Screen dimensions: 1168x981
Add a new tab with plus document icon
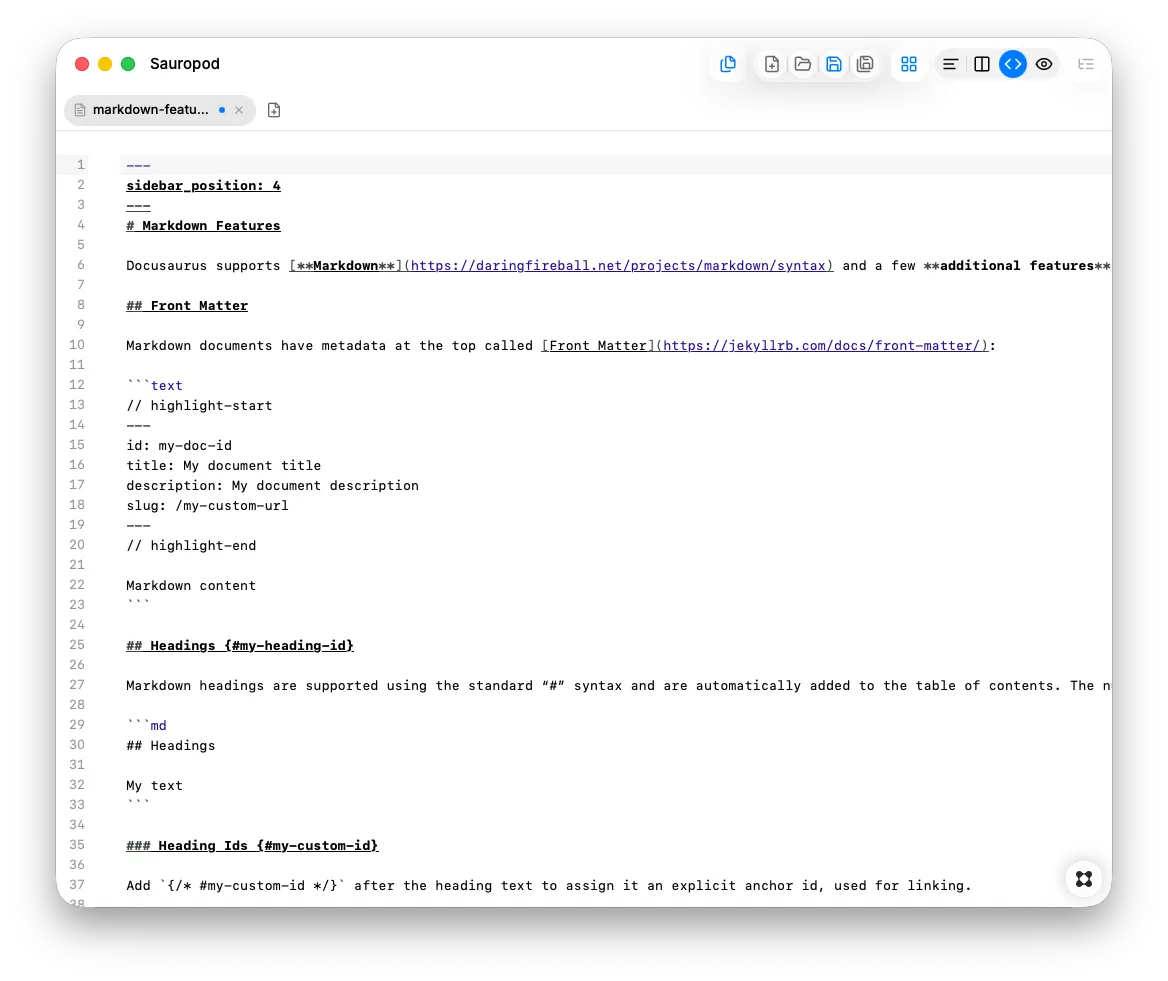[274, 109]
